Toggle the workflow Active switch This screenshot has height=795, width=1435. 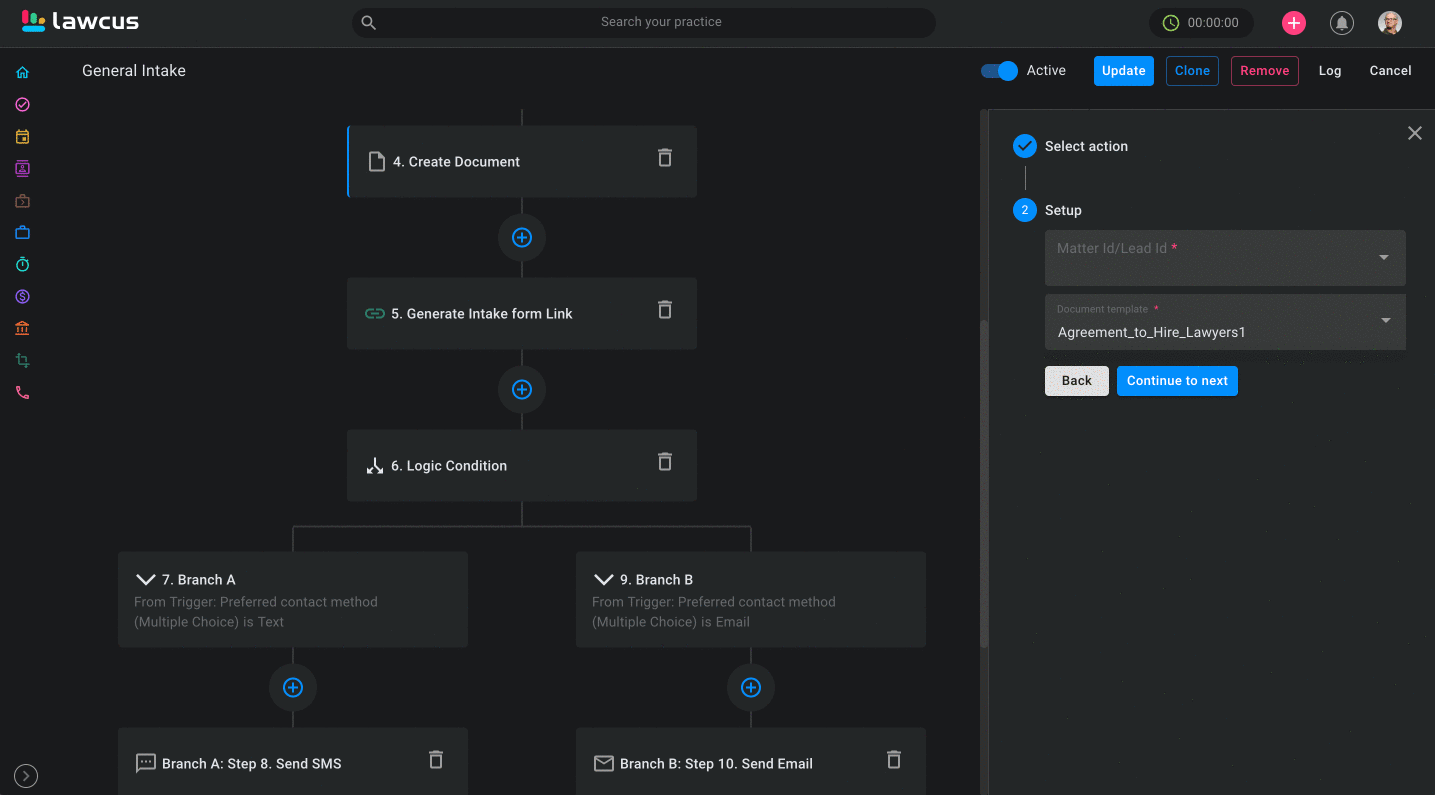[x=999, y=71]
